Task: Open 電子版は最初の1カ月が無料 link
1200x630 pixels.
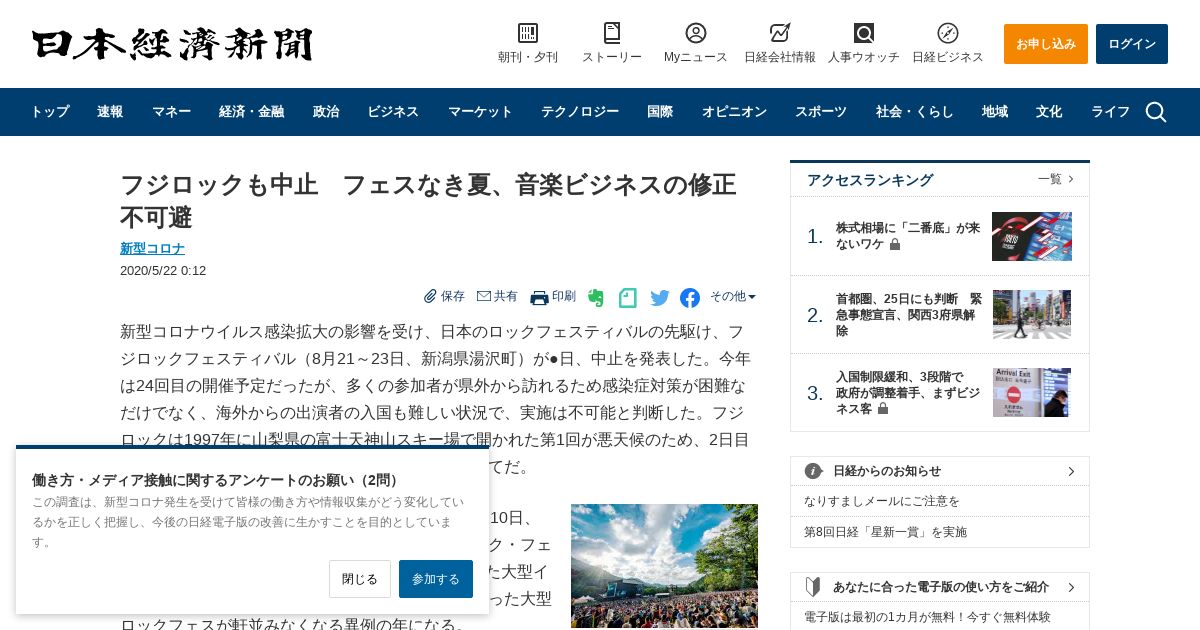Action: [927, 617]
